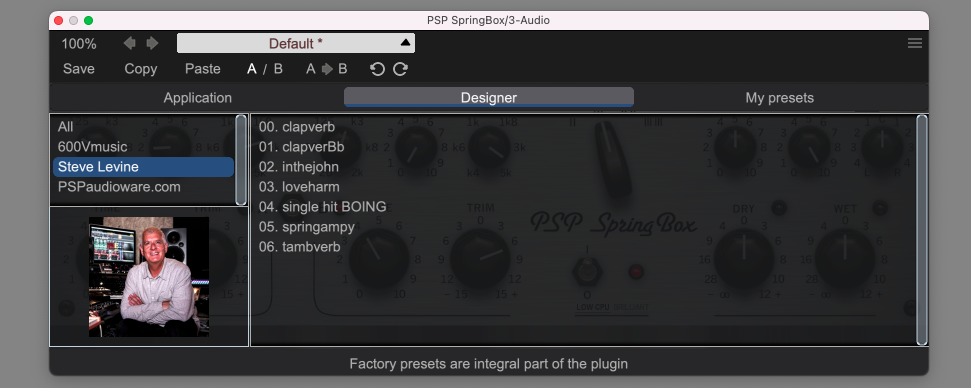Click the designer list scrollbar
Image resolution: width=971 pixels, height=388 pixels.
241,160
